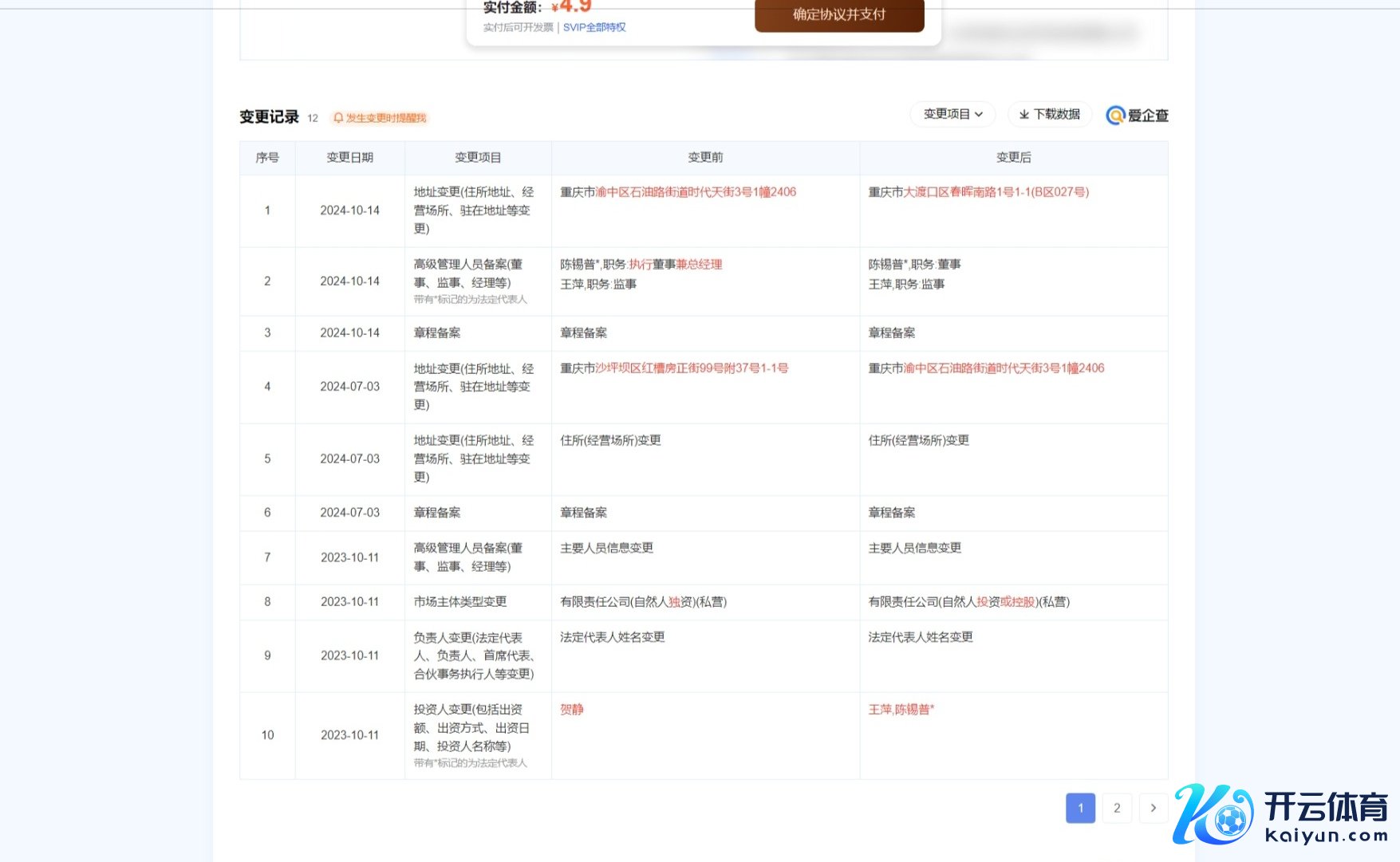The width and height of the screenshot is (1400, 862).
Task: Click the 序号 column header
Action: click(267, 158)
